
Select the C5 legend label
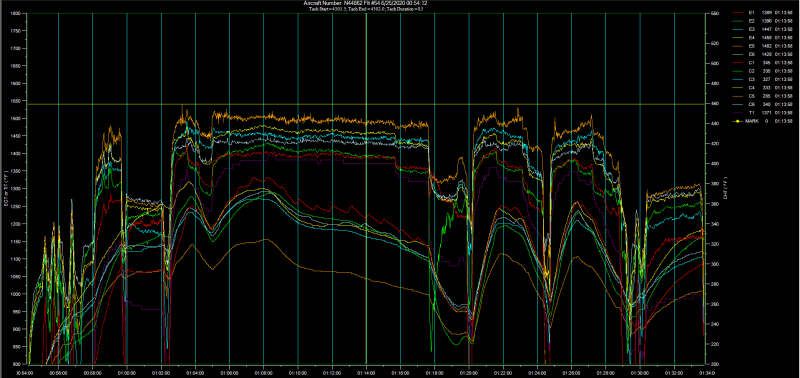click(x=752, y=96)
